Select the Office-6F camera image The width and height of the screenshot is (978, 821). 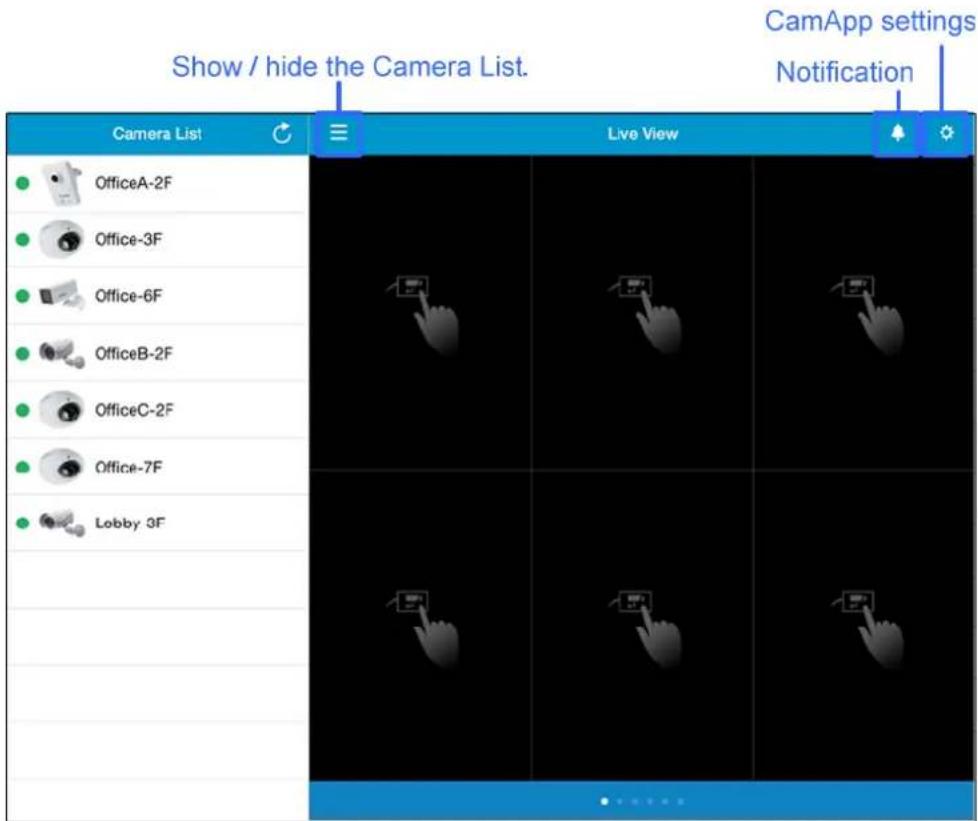tap(61, 294)
